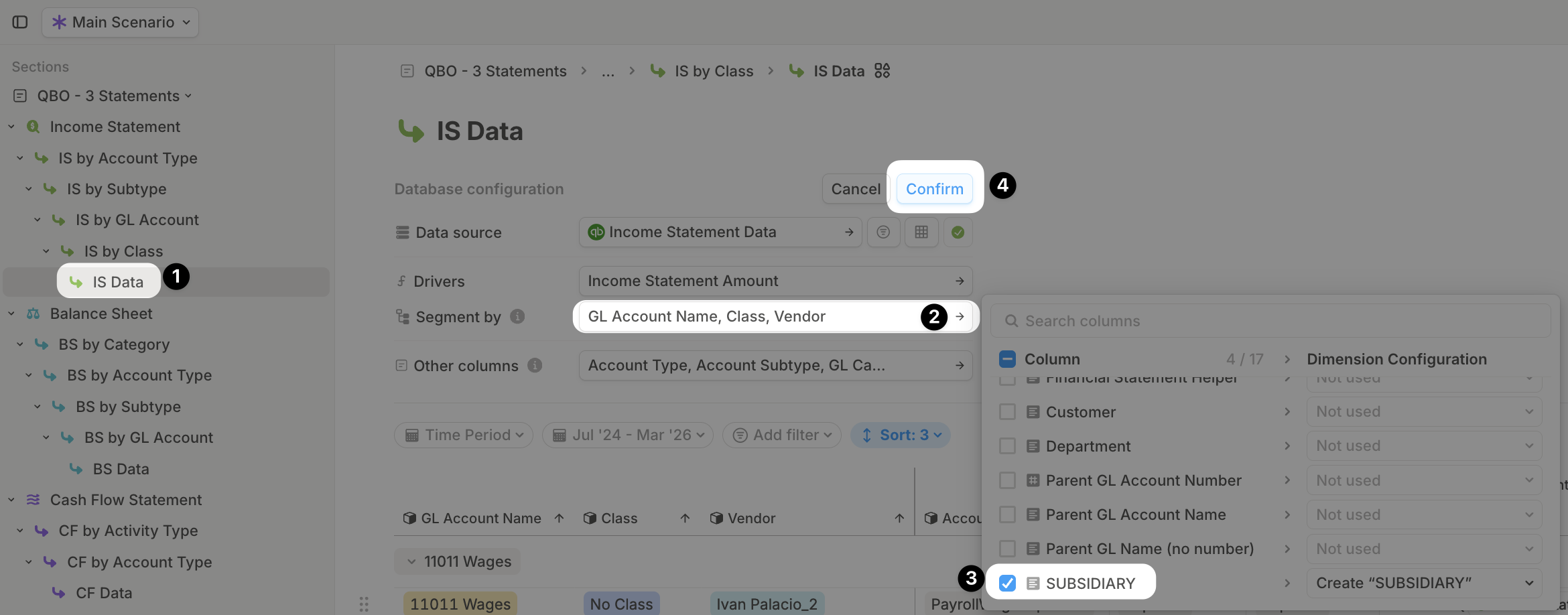Uncheck the SUBSIDIARY column checkbox
Viewport: 1568px width, 615px height.
pos(1007,583)
